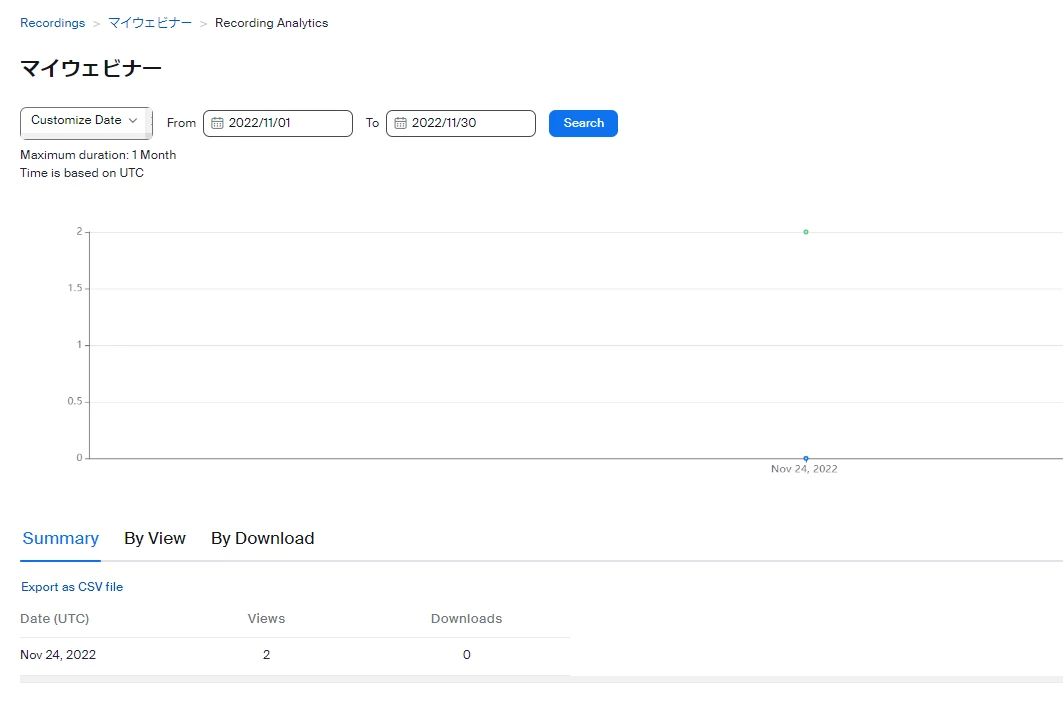Open calendar icon in From field
This screenshot has height=702, width=1063.
click(217, 123)
